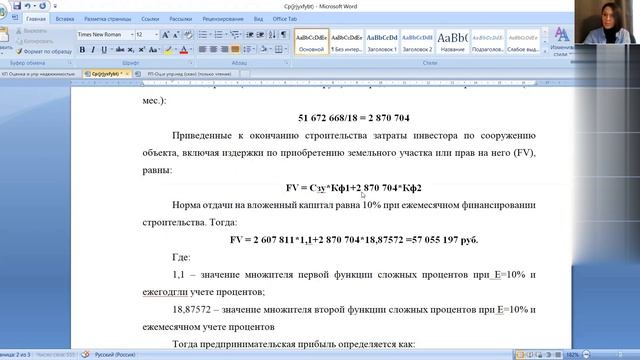Expand the font size 12 dropdown arrow
Viewport: 640px width, 360px height.
(156, 35)
